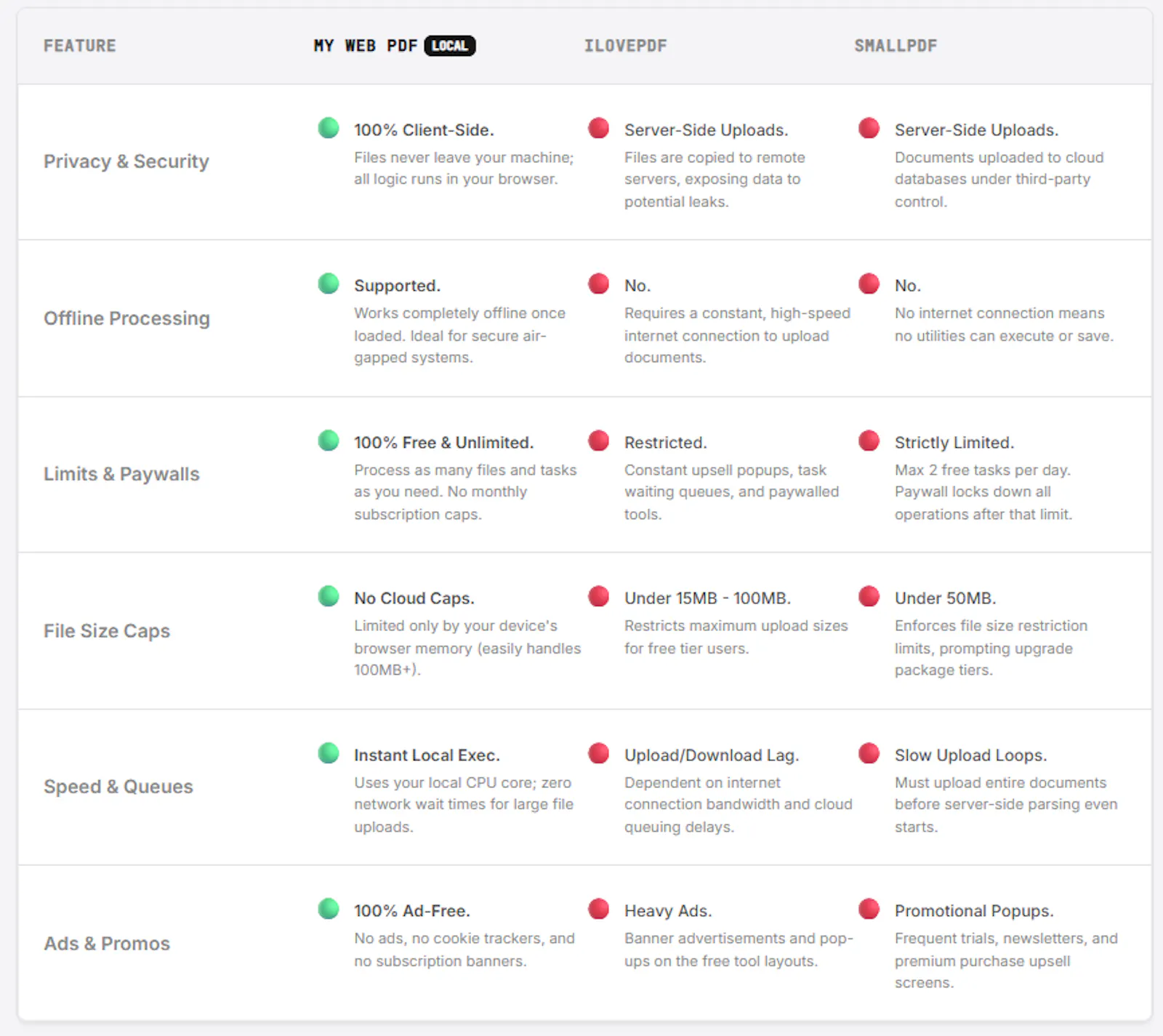
Task: Click 'Uses your local CPU core' description
Action: point(464,805)
